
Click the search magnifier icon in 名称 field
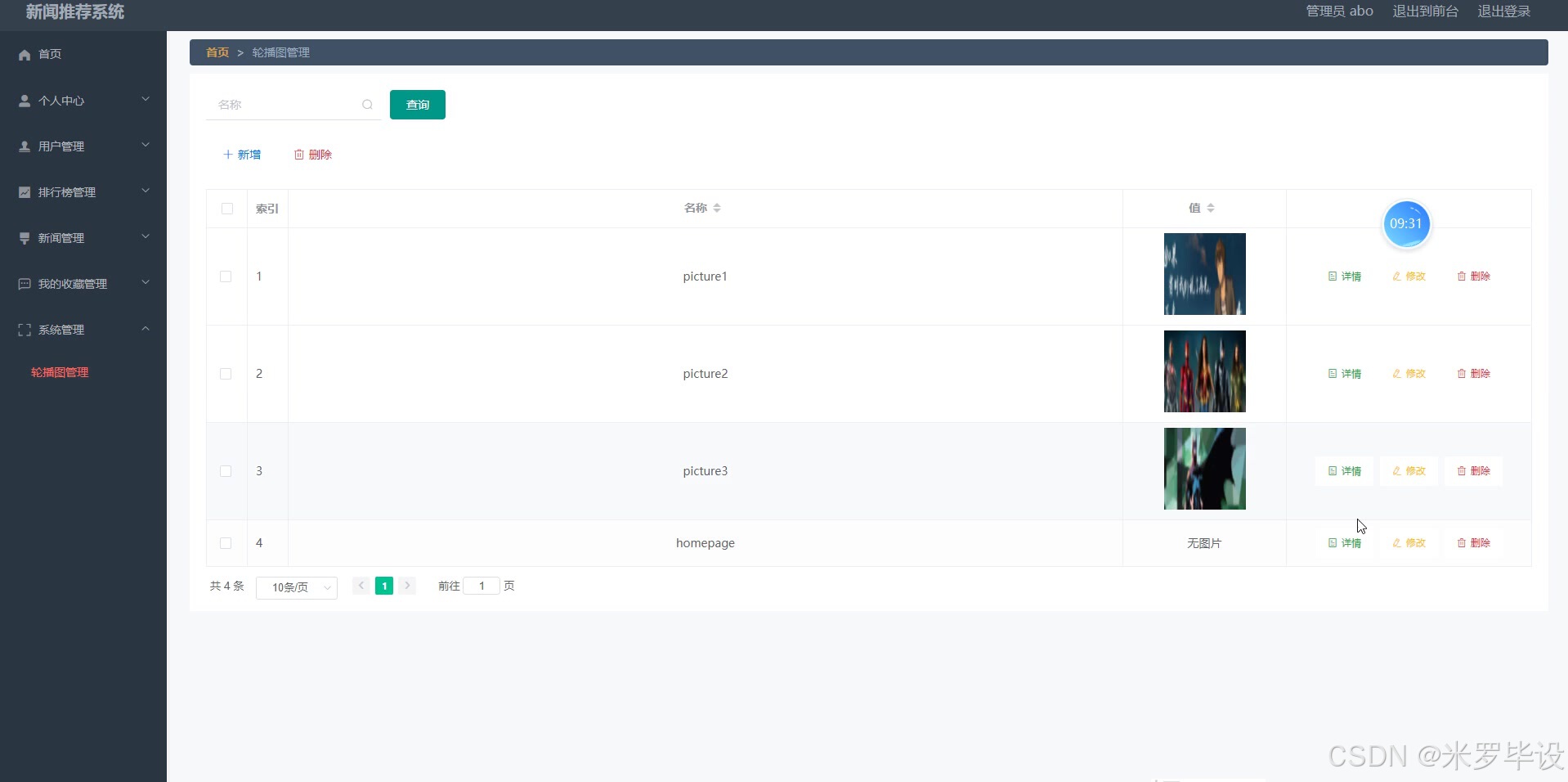pyautogui.click(x=367, y=105)
